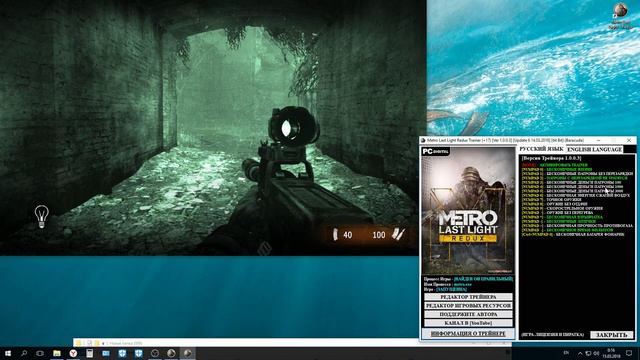Image resolution: width=640 pixels, height=360 pixels.
Task: Click the magazine icon beside 40
Action: coord(335,234)
